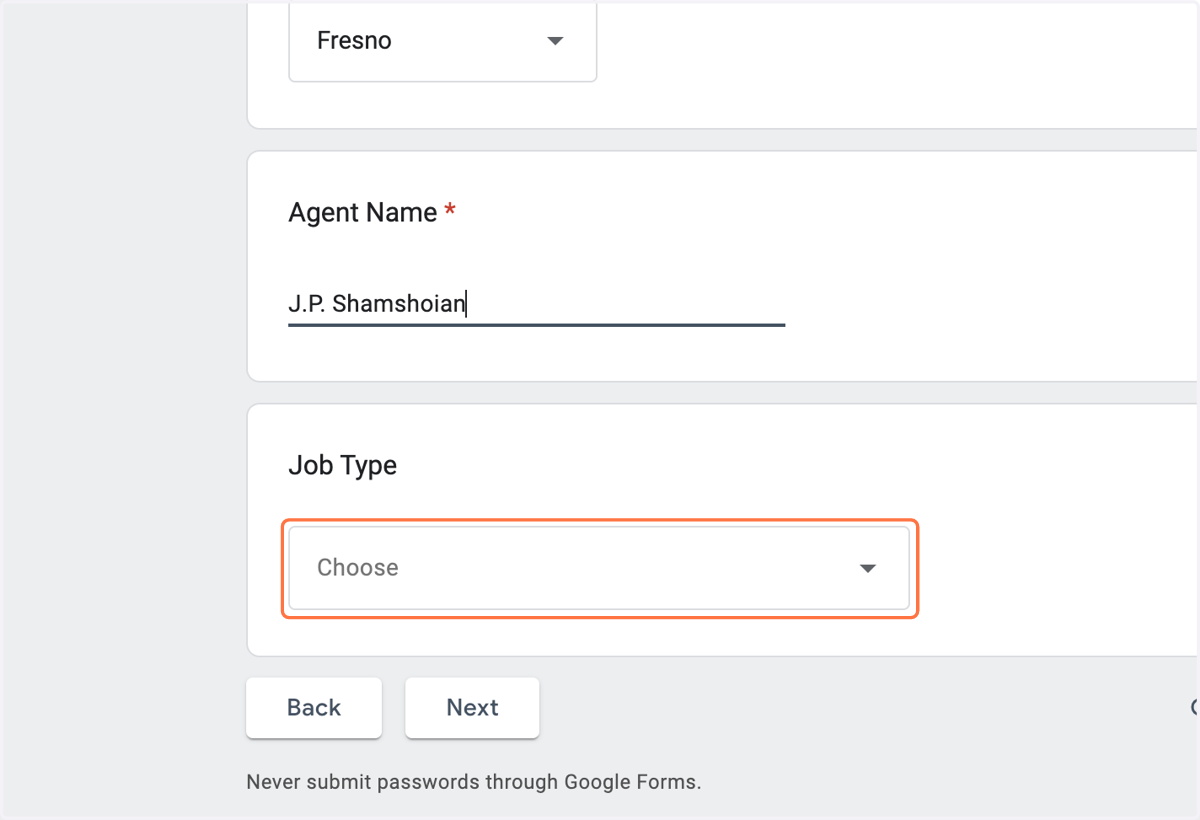Click the Job Type question label
1200x820 pixels.
click(342, 466)
